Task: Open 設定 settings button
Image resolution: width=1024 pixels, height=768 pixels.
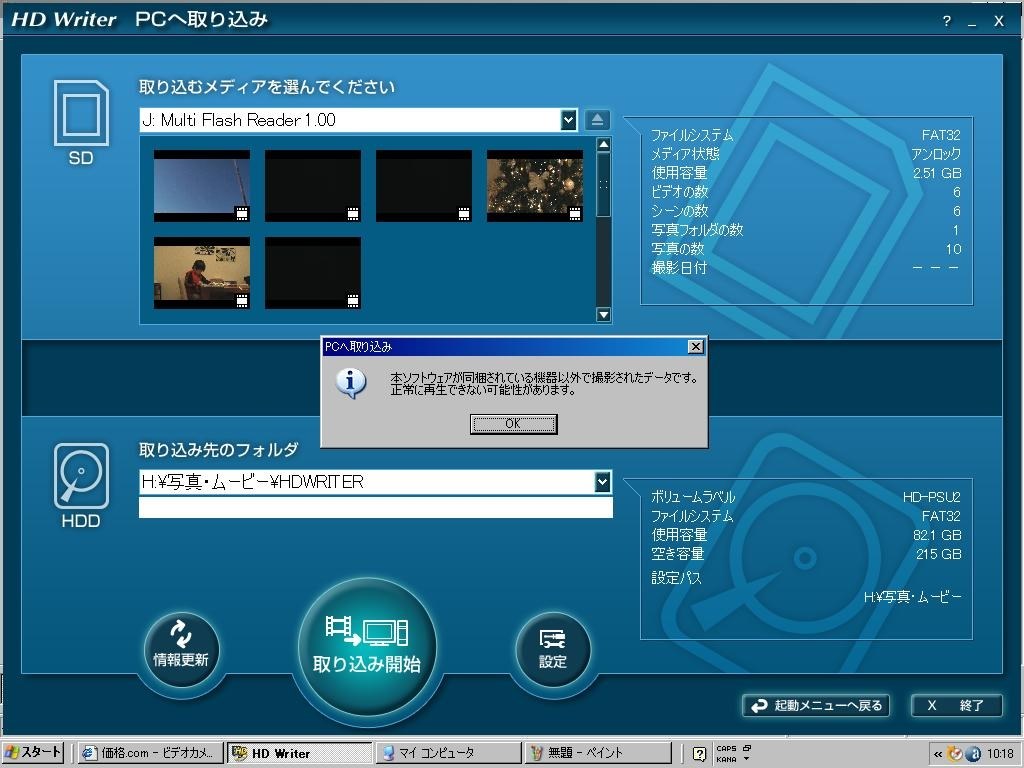Action: pos(552,649)
